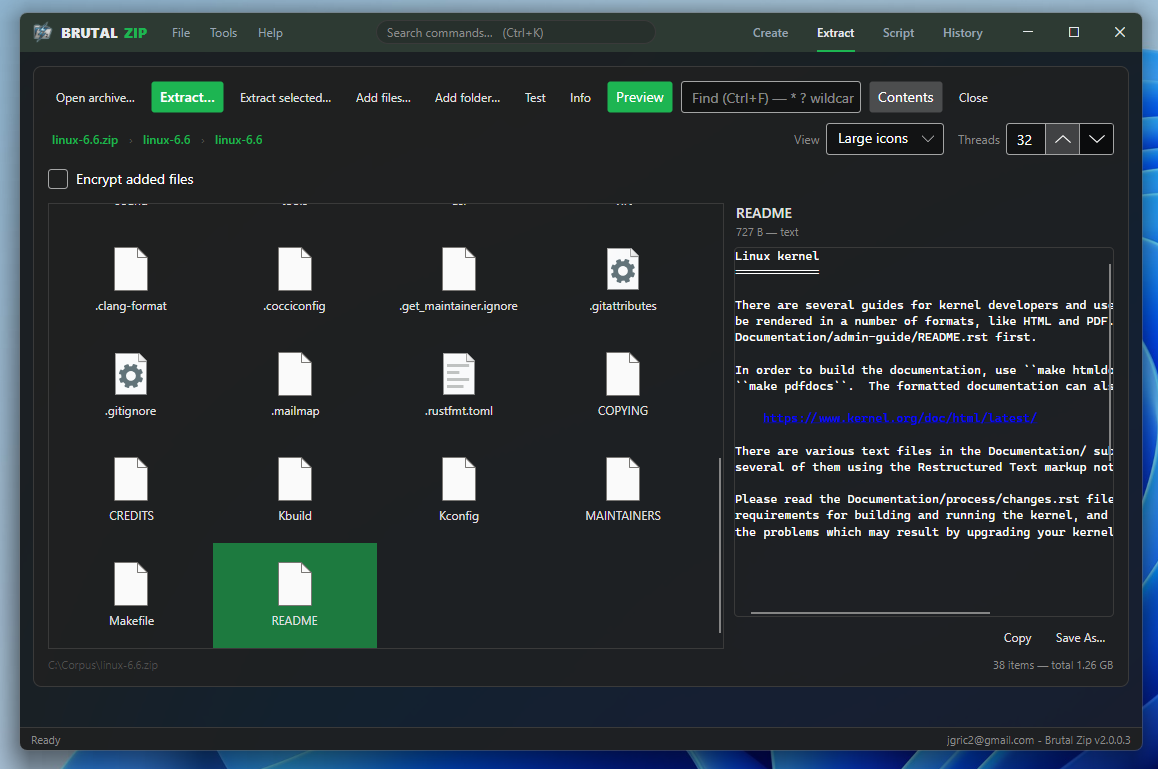Open the Help menu
The height and width of the screenshot is (769, 1158).
(270, 33)
